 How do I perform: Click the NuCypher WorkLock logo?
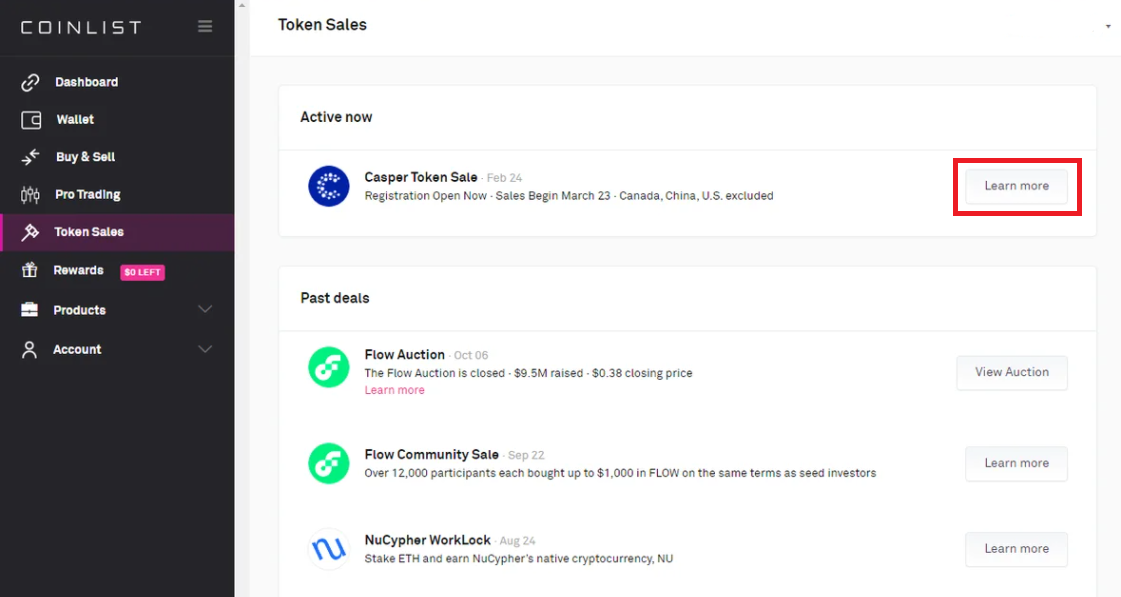click(328, 549)
